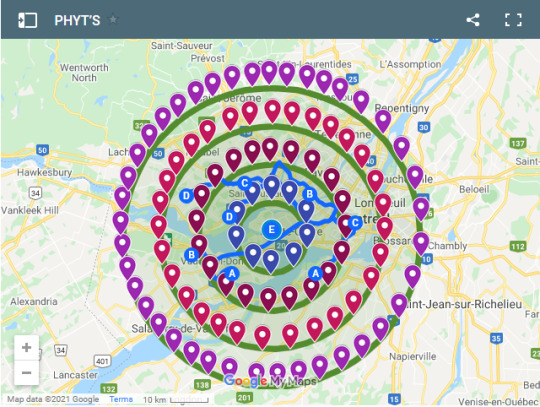This screenshot has height=407, width=540.
Task: Click the center E marker
Action: pyautogui.click(x=271, y=229)
